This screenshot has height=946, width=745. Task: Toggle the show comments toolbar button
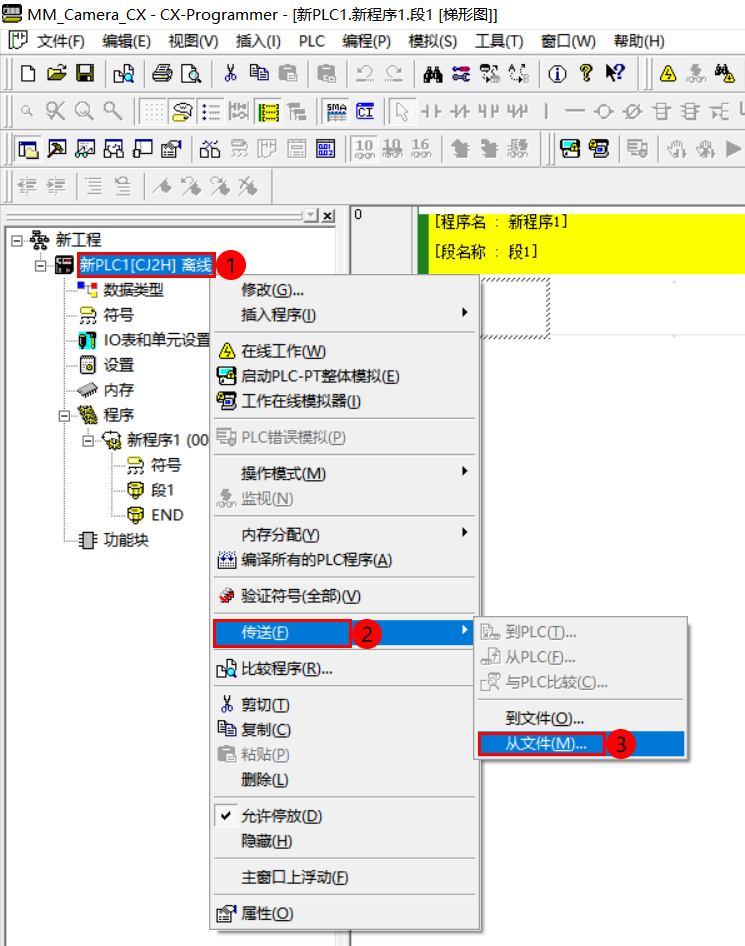(182, 112)
